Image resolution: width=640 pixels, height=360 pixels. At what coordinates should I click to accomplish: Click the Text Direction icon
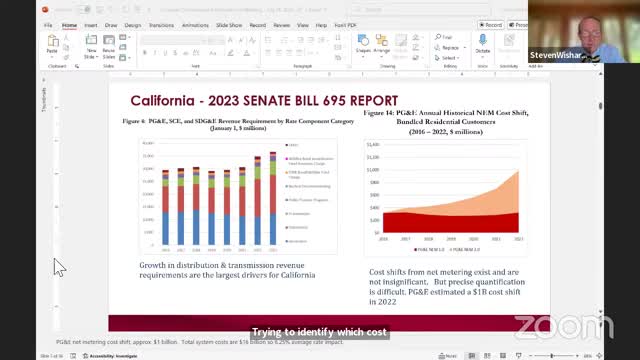point(338,38)
